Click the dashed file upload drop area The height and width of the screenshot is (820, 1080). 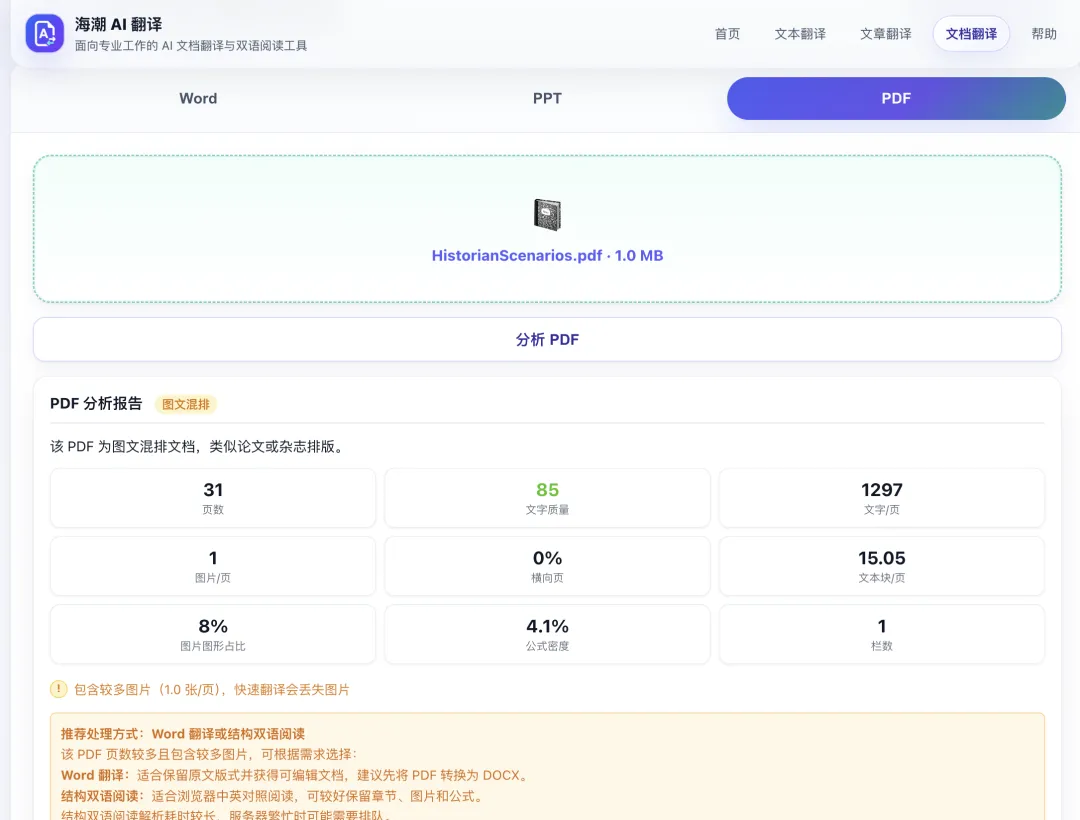[x=547, y=229]
